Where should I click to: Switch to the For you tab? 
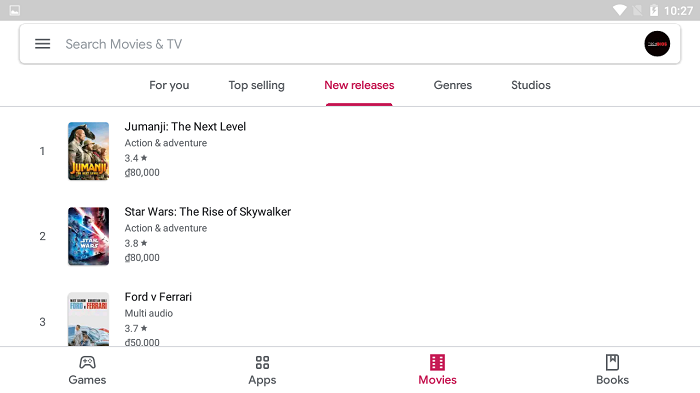(x=169, y=85)
